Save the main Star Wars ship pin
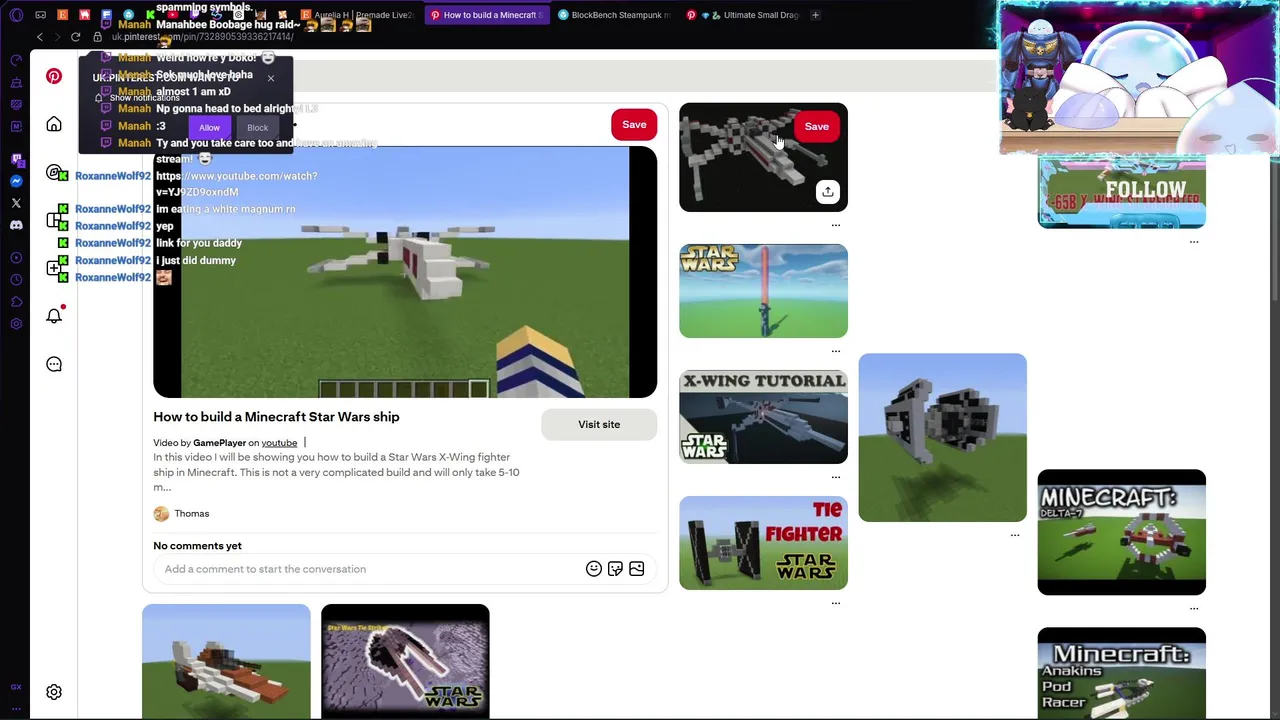The width and height of the screenshot is (1280, 720). point(634,124)
